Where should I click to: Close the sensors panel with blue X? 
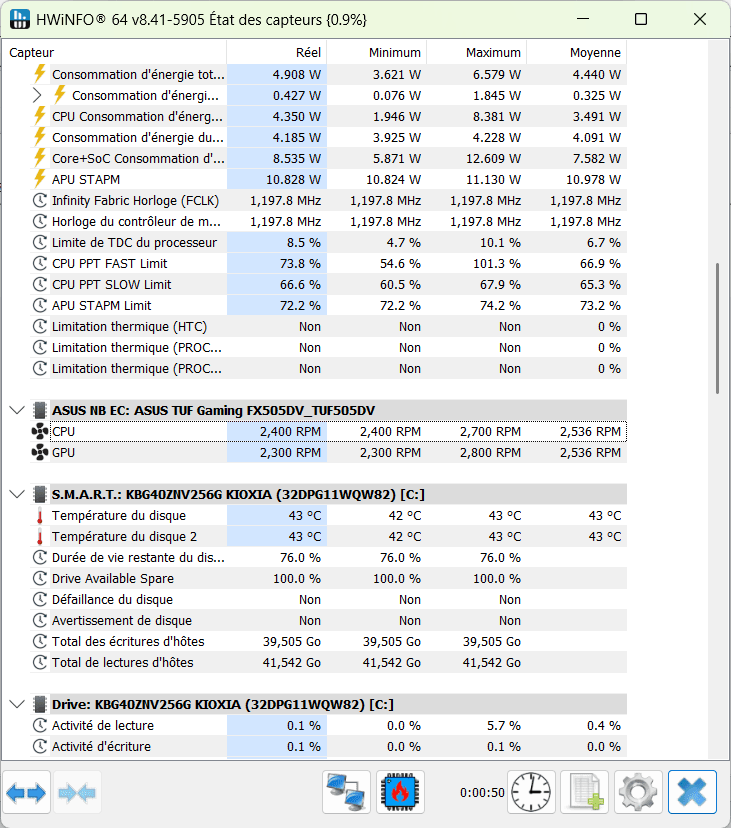(692, 793)
